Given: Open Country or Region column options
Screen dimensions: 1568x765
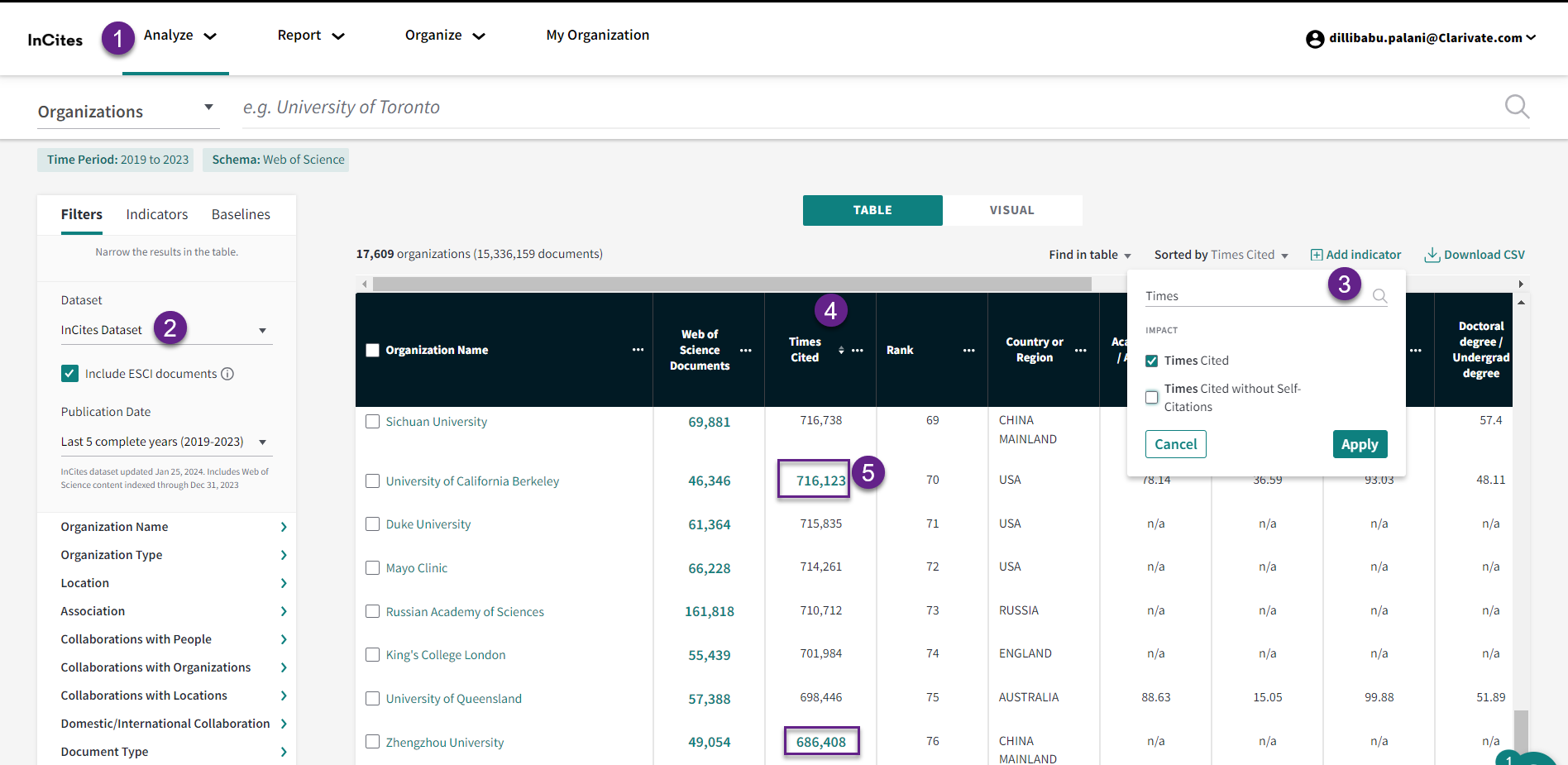Looking at the screenshot, I should pos(1080,350).
